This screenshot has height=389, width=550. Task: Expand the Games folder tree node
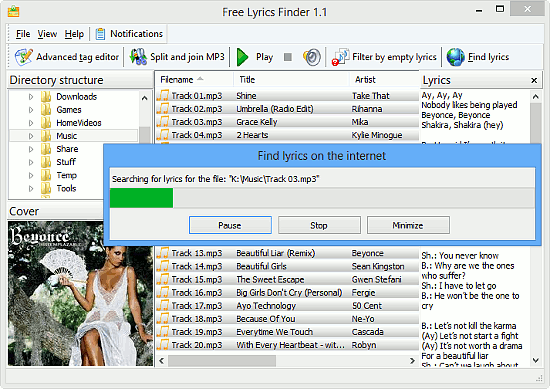tap(31, 110)
